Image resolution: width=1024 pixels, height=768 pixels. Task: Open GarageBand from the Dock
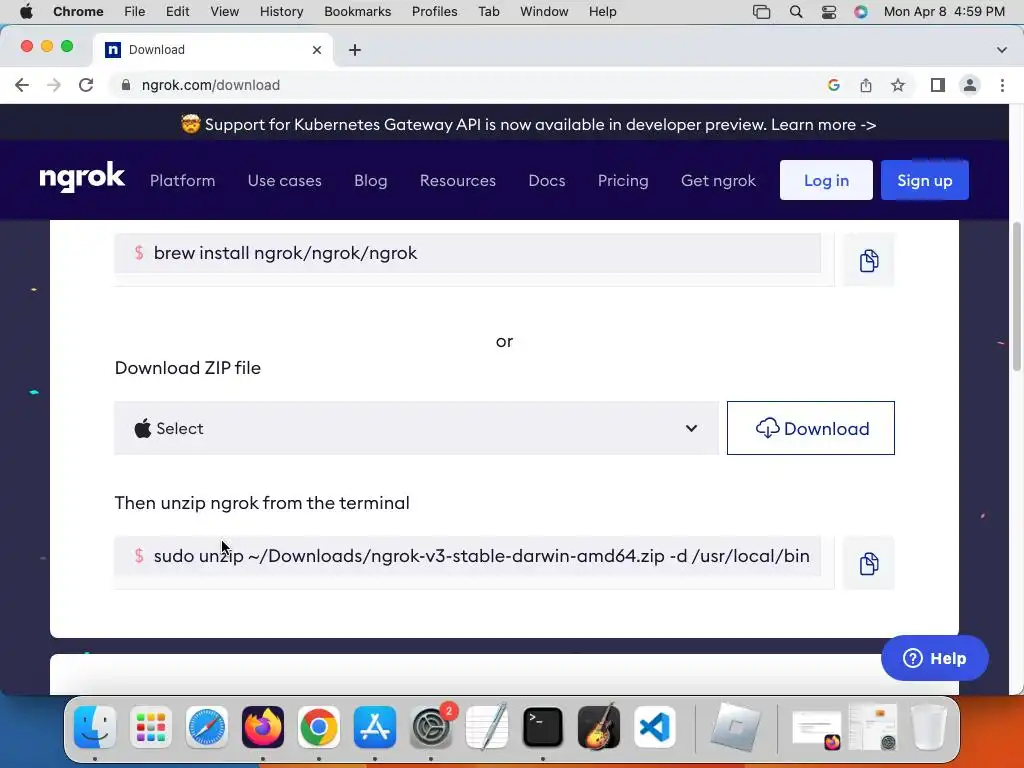(599, 726)
